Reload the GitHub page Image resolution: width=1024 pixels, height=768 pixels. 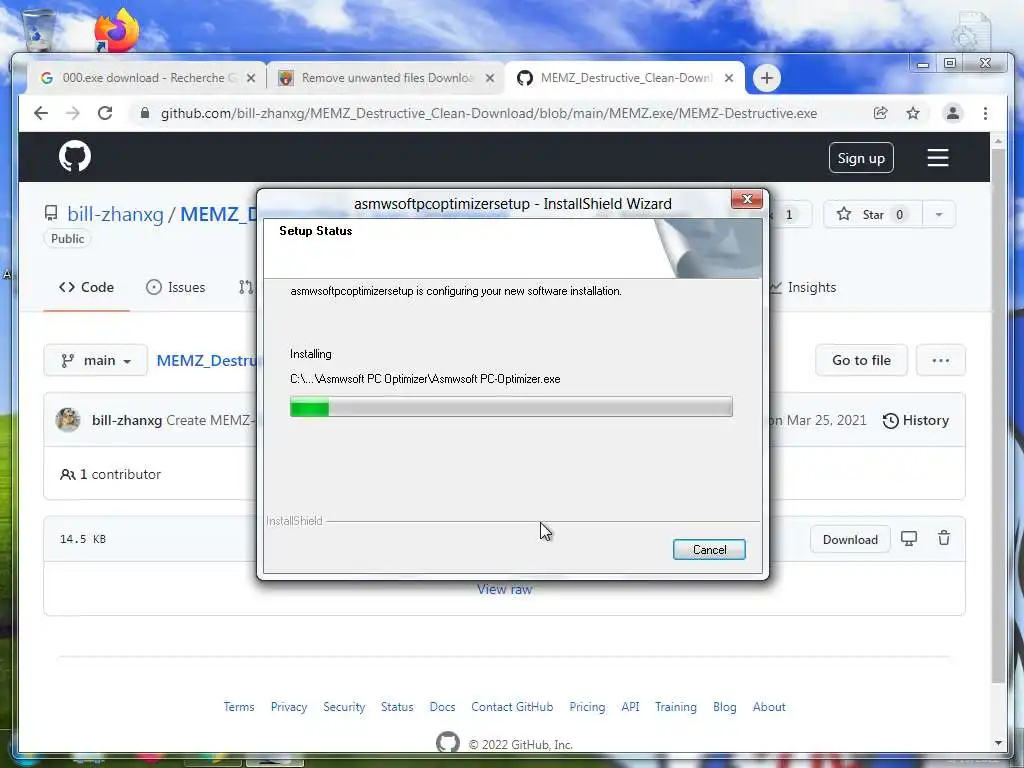pyautogui.click(x=105, y=113)
